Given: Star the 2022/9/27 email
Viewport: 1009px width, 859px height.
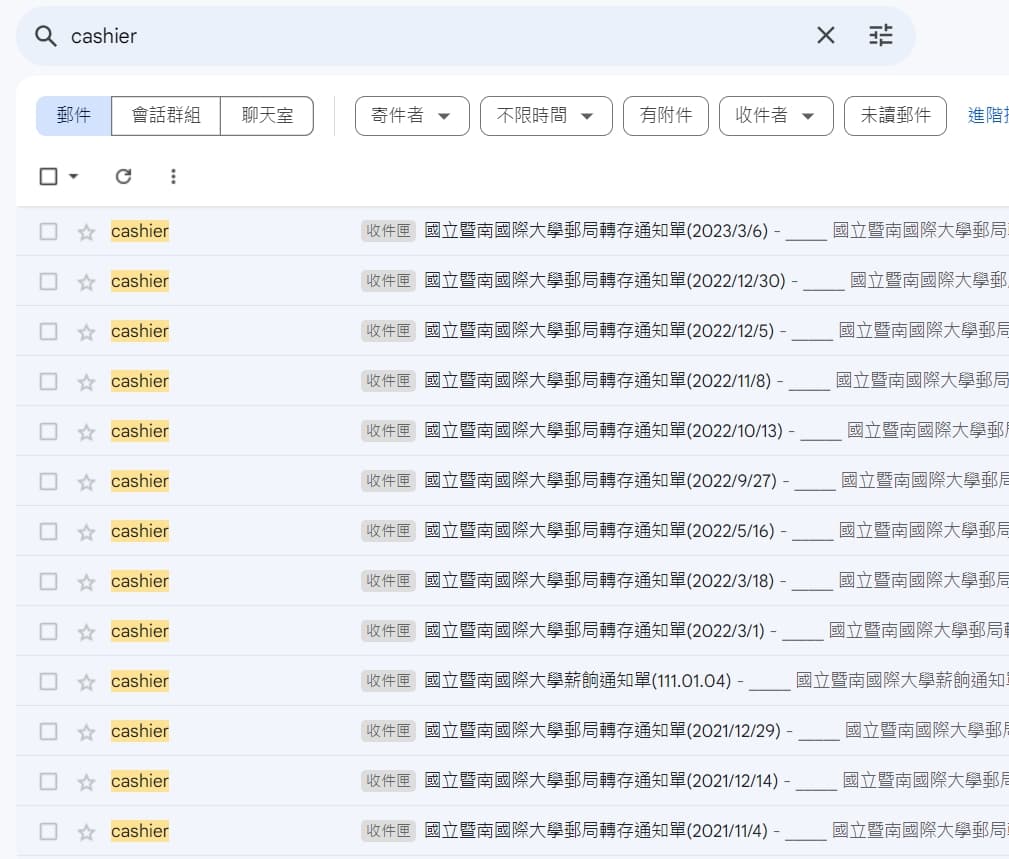Looking at the screenshot, I should tap(86, 482).
